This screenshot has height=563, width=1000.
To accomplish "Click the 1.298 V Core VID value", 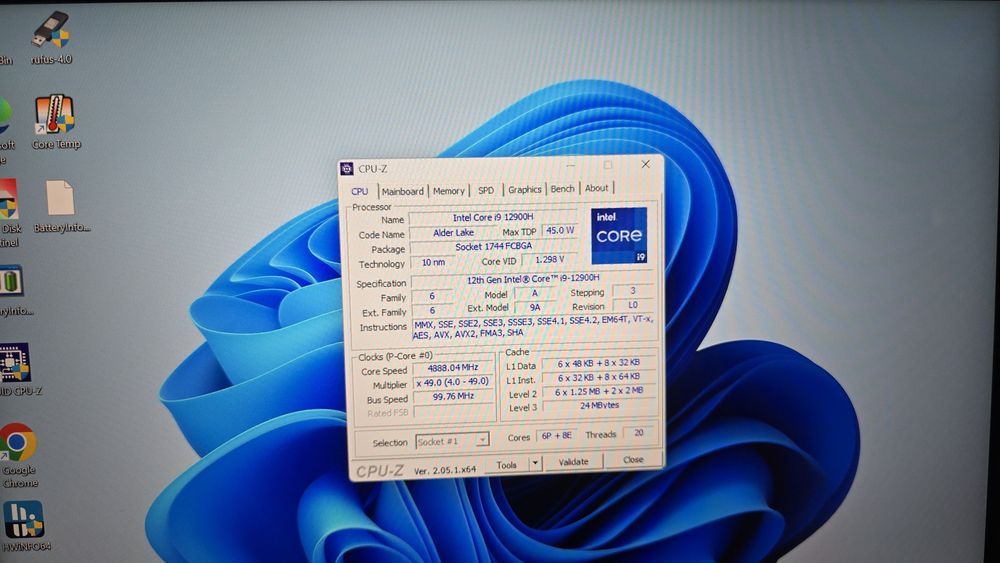I will coord(549,260).
